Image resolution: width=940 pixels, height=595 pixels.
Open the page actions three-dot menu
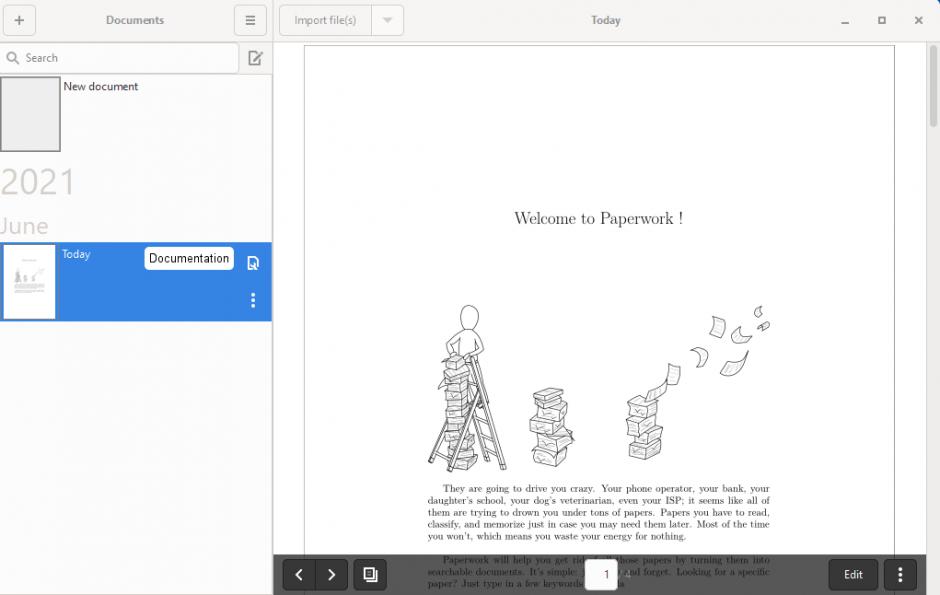click(x=900, y=575)
